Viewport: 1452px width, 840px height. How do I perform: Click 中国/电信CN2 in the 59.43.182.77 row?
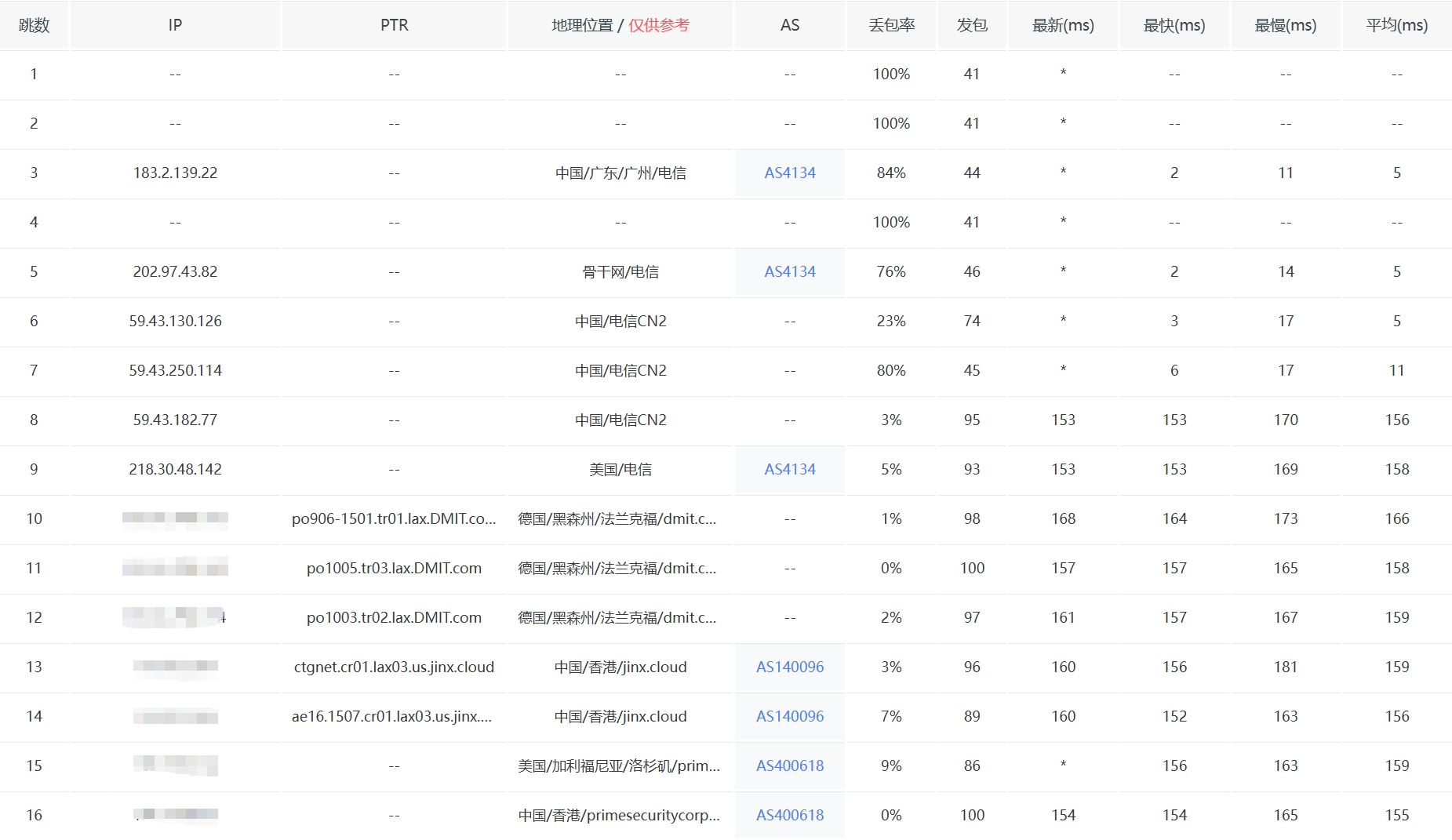point(620,420)
